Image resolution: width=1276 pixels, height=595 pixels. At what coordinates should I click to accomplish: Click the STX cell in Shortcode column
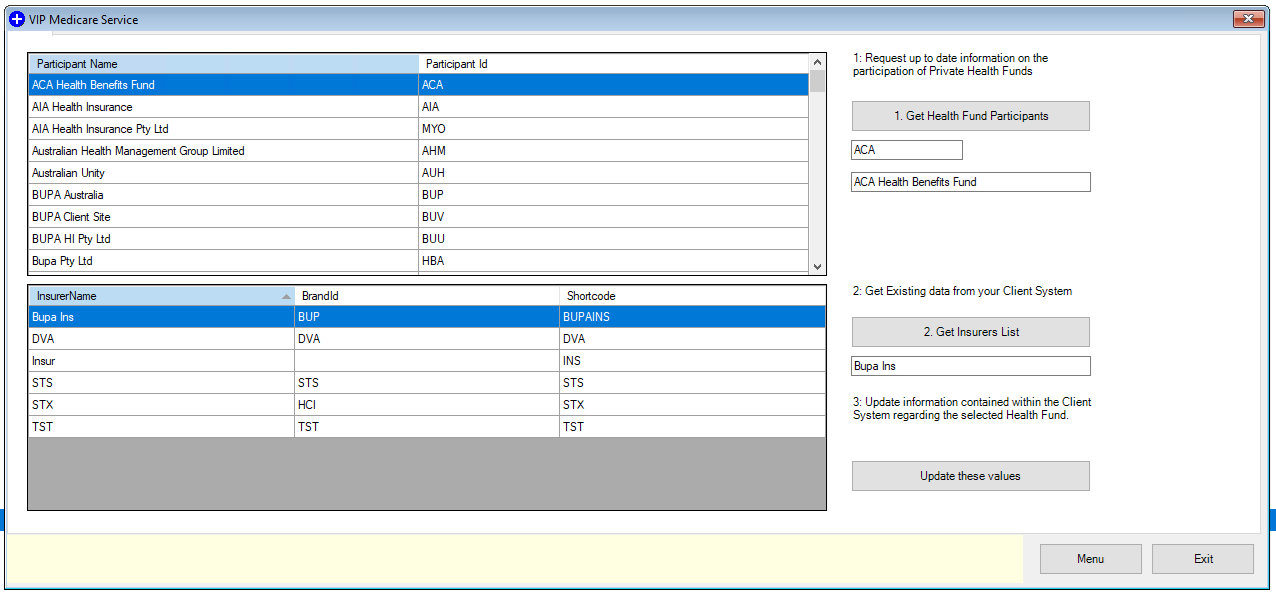pyautogui.click(x=692, y=405)
